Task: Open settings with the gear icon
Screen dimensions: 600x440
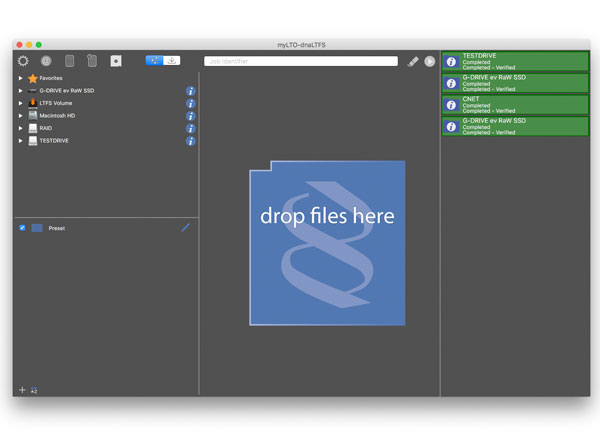Action: pos(23,61)
